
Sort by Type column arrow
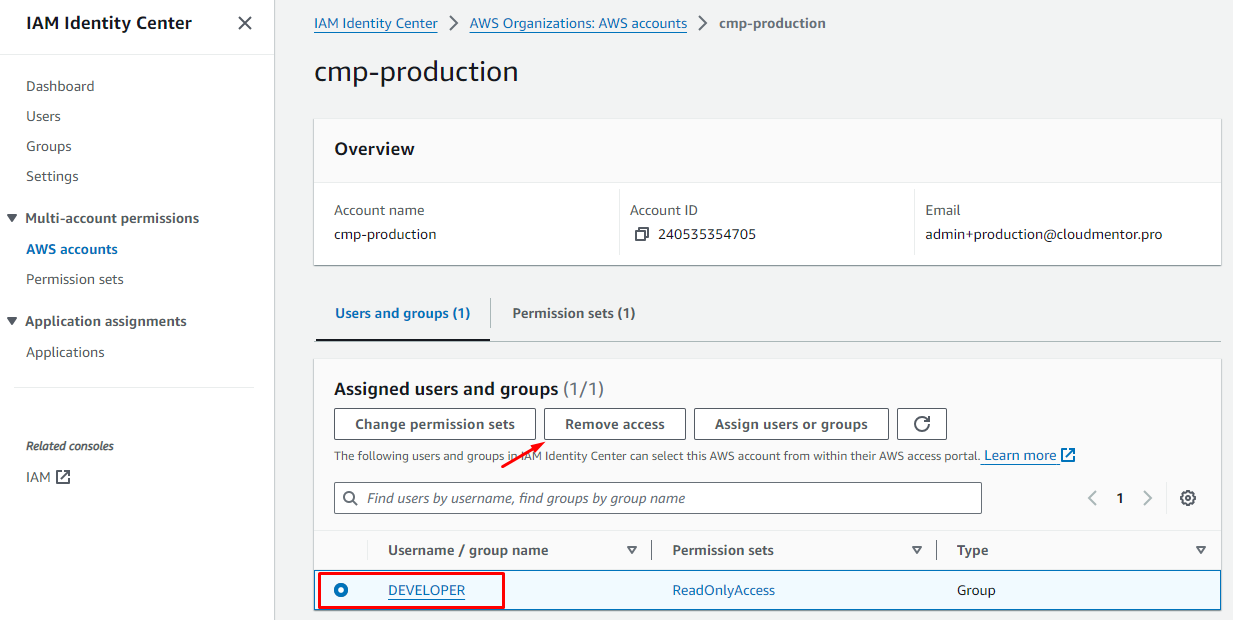coord(1200,550)
